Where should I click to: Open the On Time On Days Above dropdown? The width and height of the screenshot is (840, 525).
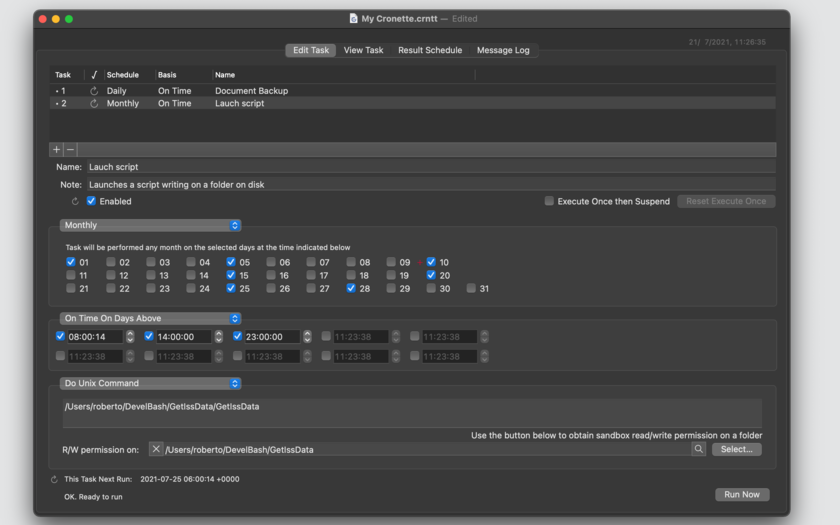[x=150, y=318]
